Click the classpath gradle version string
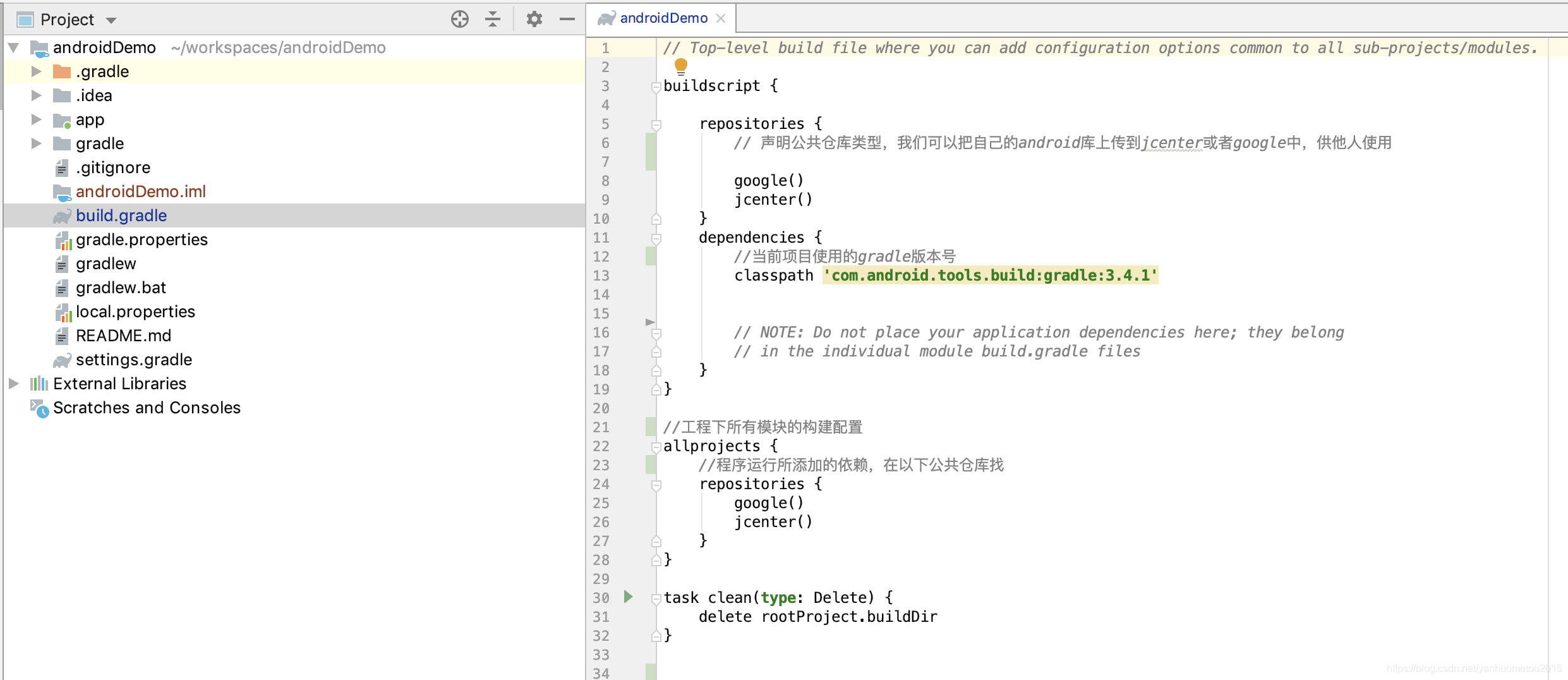 point(990,276)
